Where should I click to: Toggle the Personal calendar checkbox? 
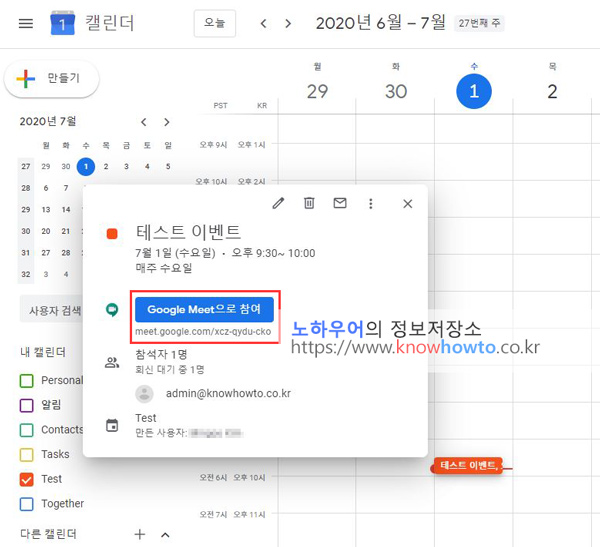(26, 380)
